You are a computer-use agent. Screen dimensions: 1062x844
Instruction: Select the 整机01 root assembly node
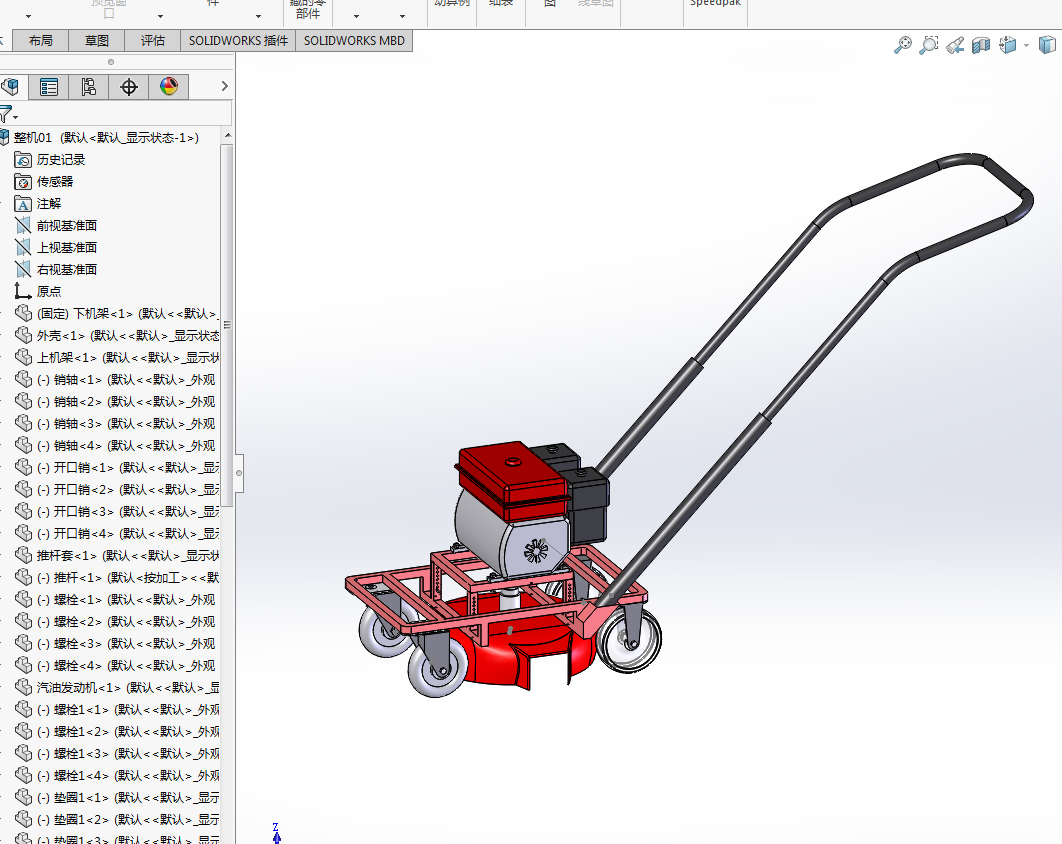click(106, 138)
